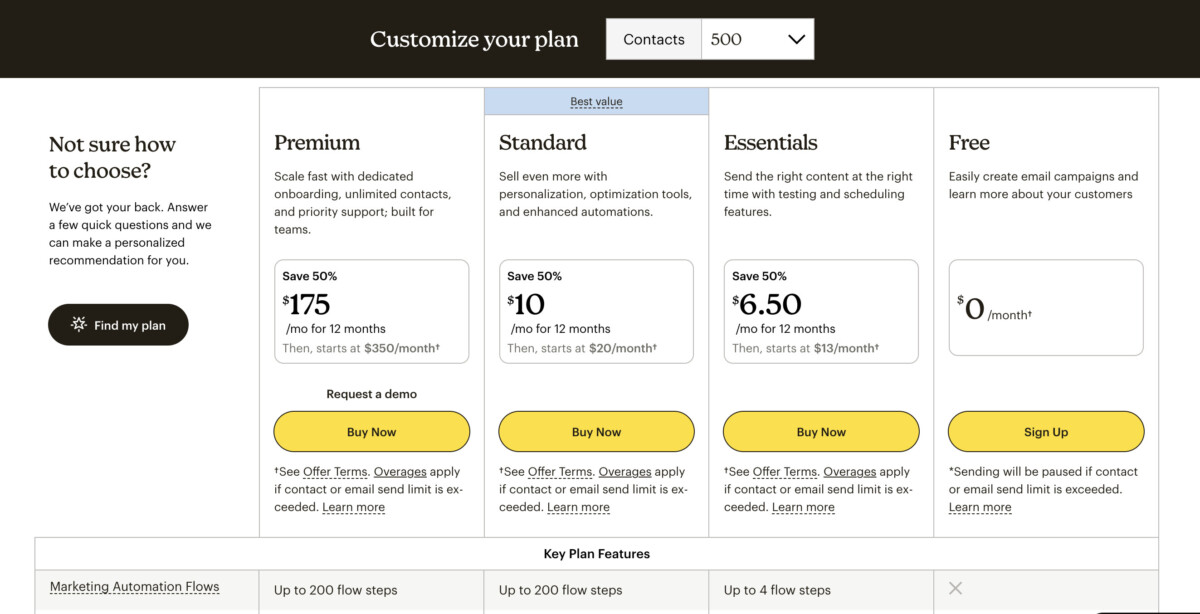Image resolution: width=1200 pixels, height=614 pixels.
Task: Click Request a demo under Premium
Action: tap(371, 394)
